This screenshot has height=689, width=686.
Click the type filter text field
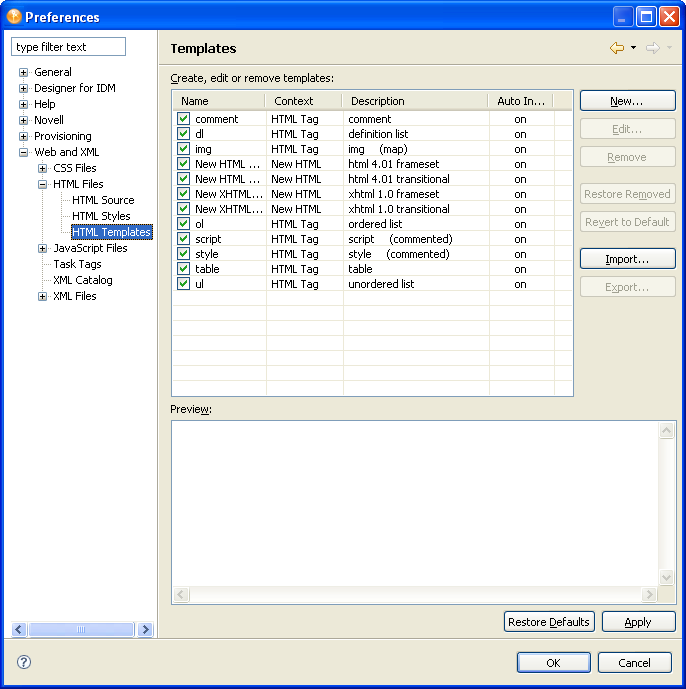(69, 47)
